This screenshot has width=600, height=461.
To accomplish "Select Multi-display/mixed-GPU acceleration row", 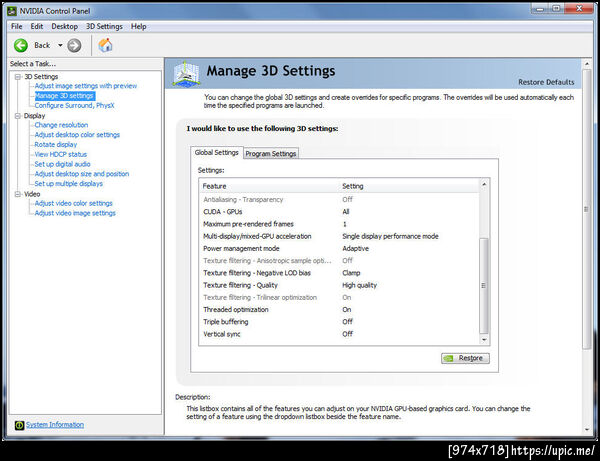I will (339, 236).
